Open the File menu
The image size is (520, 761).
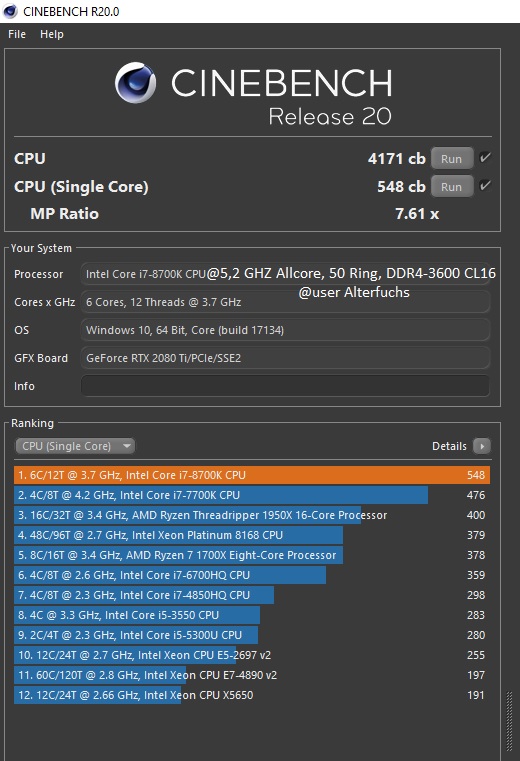17,34
